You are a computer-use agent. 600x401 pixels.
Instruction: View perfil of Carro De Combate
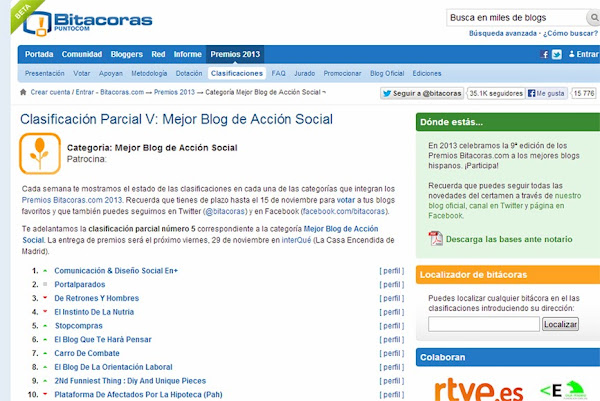392,354
